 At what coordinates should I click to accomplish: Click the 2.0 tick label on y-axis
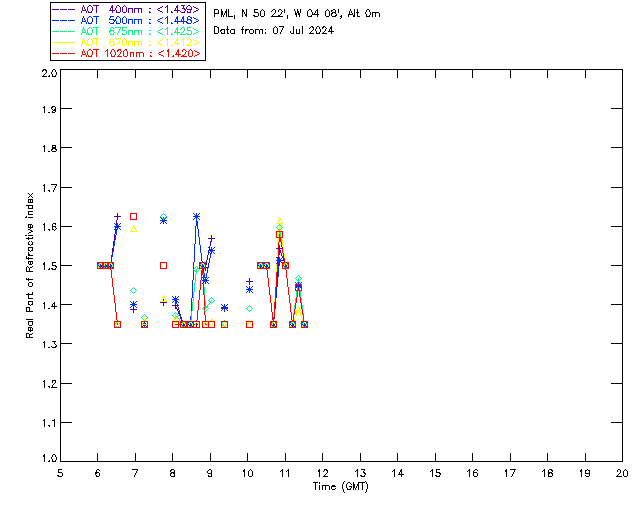pyautogui.click(x=49, y=75)
